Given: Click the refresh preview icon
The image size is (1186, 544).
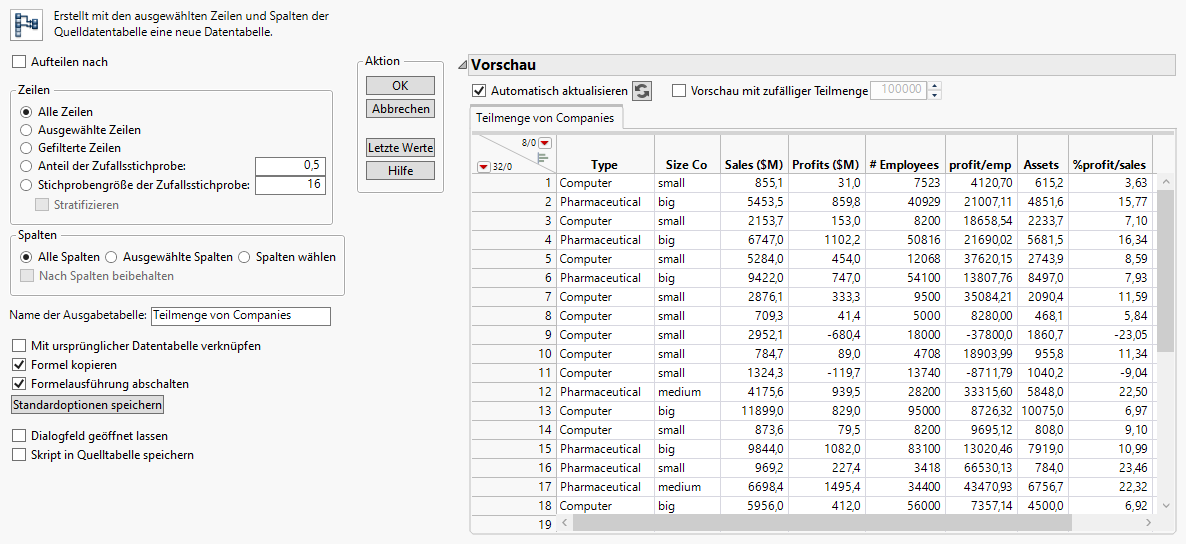Looking at the screenshot, I should [642, 91].
